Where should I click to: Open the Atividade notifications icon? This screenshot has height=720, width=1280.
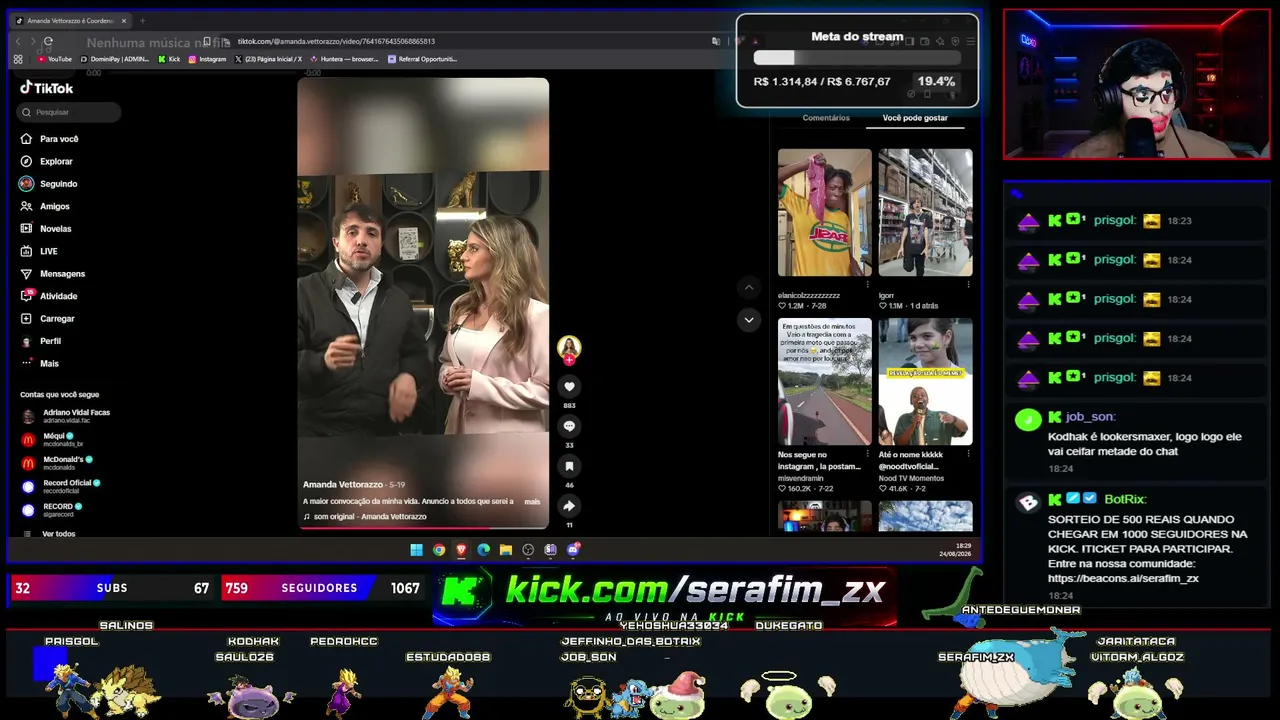pos(26,296)
